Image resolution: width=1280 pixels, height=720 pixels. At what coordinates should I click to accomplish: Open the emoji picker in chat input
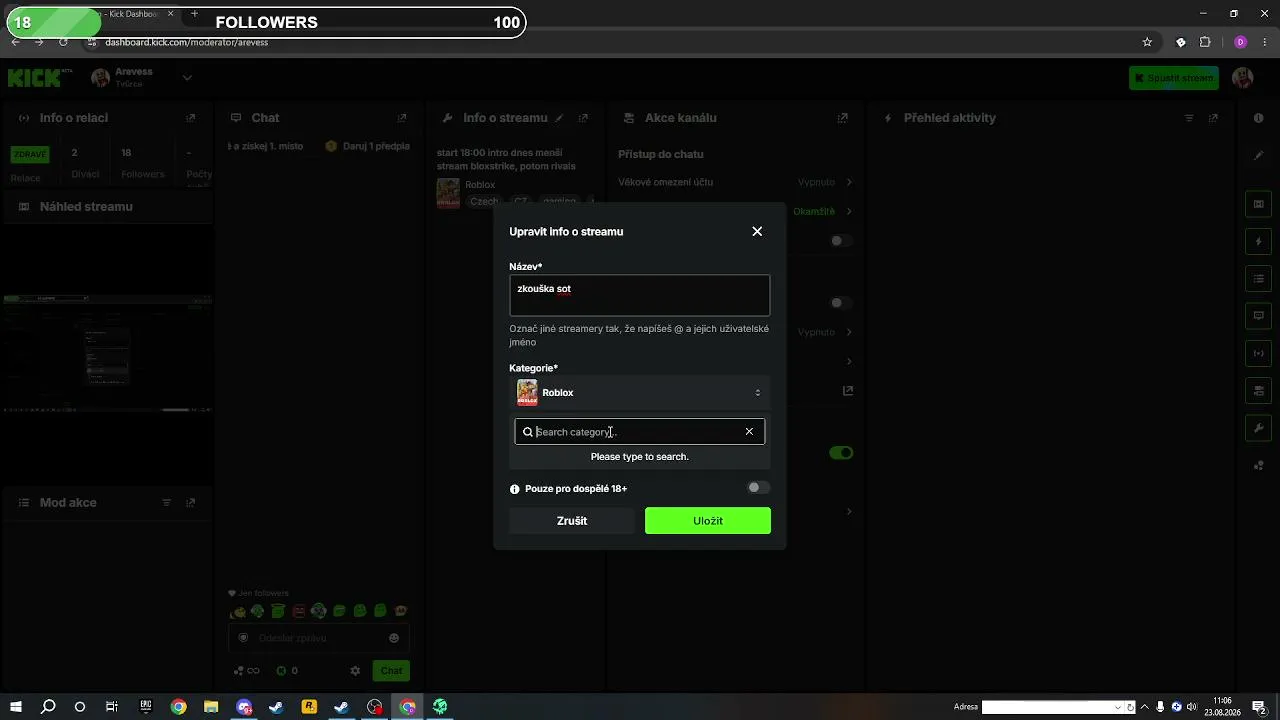point(394,638)
